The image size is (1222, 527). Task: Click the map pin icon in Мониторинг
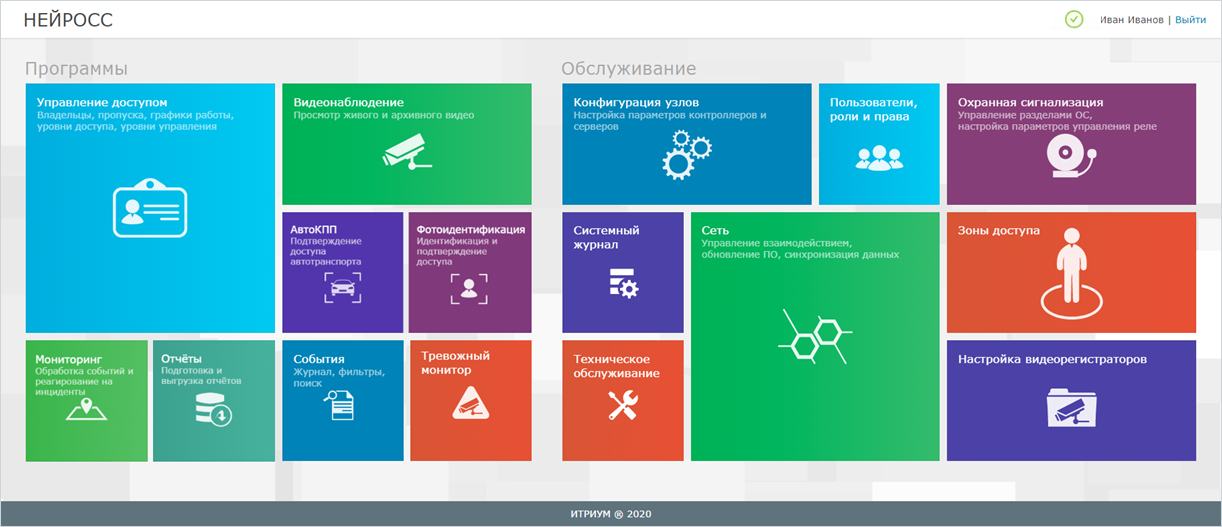(x=86, y=410)
